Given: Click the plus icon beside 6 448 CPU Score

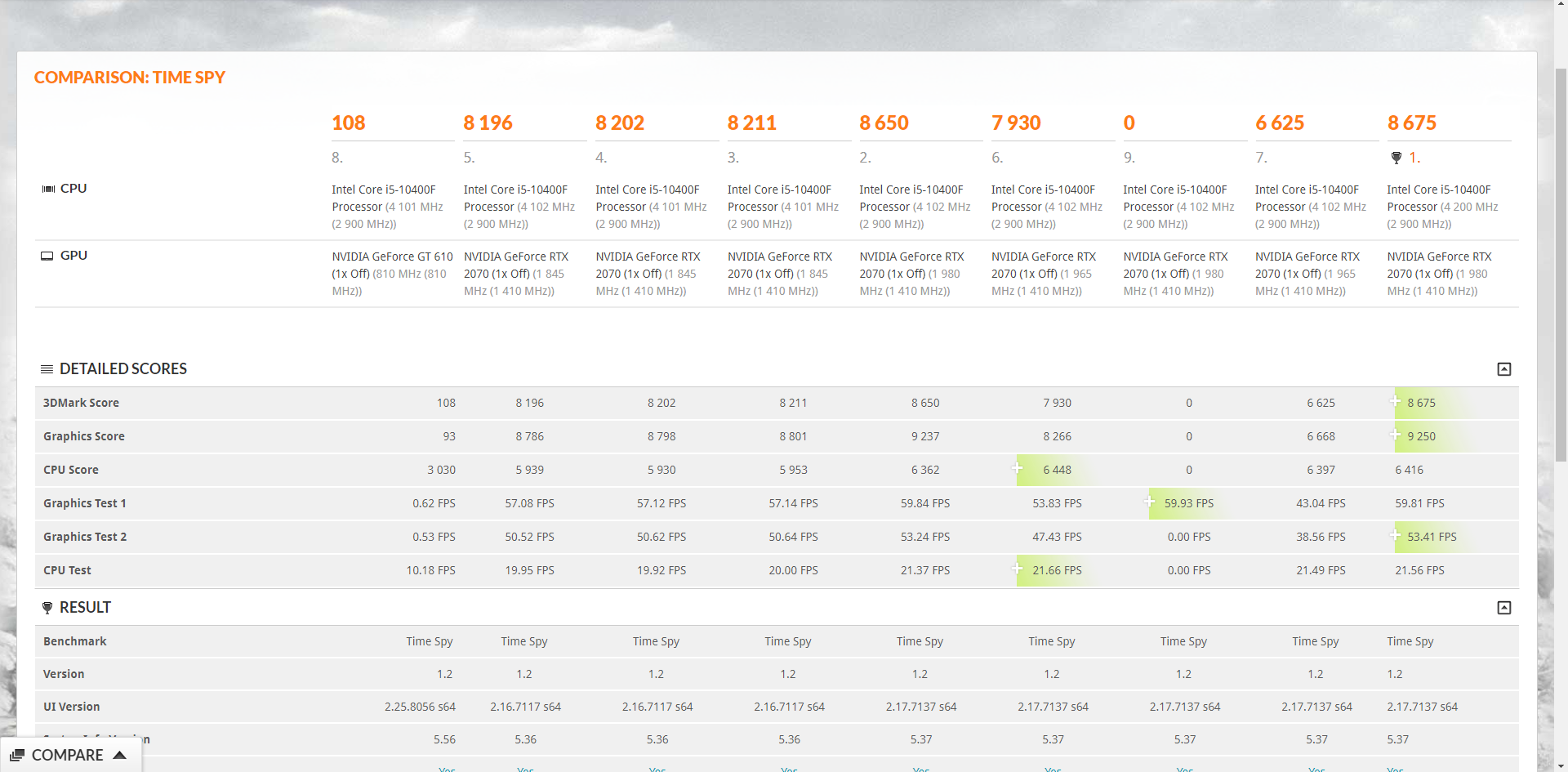Looking at the screenshot, I should 1018,468.
